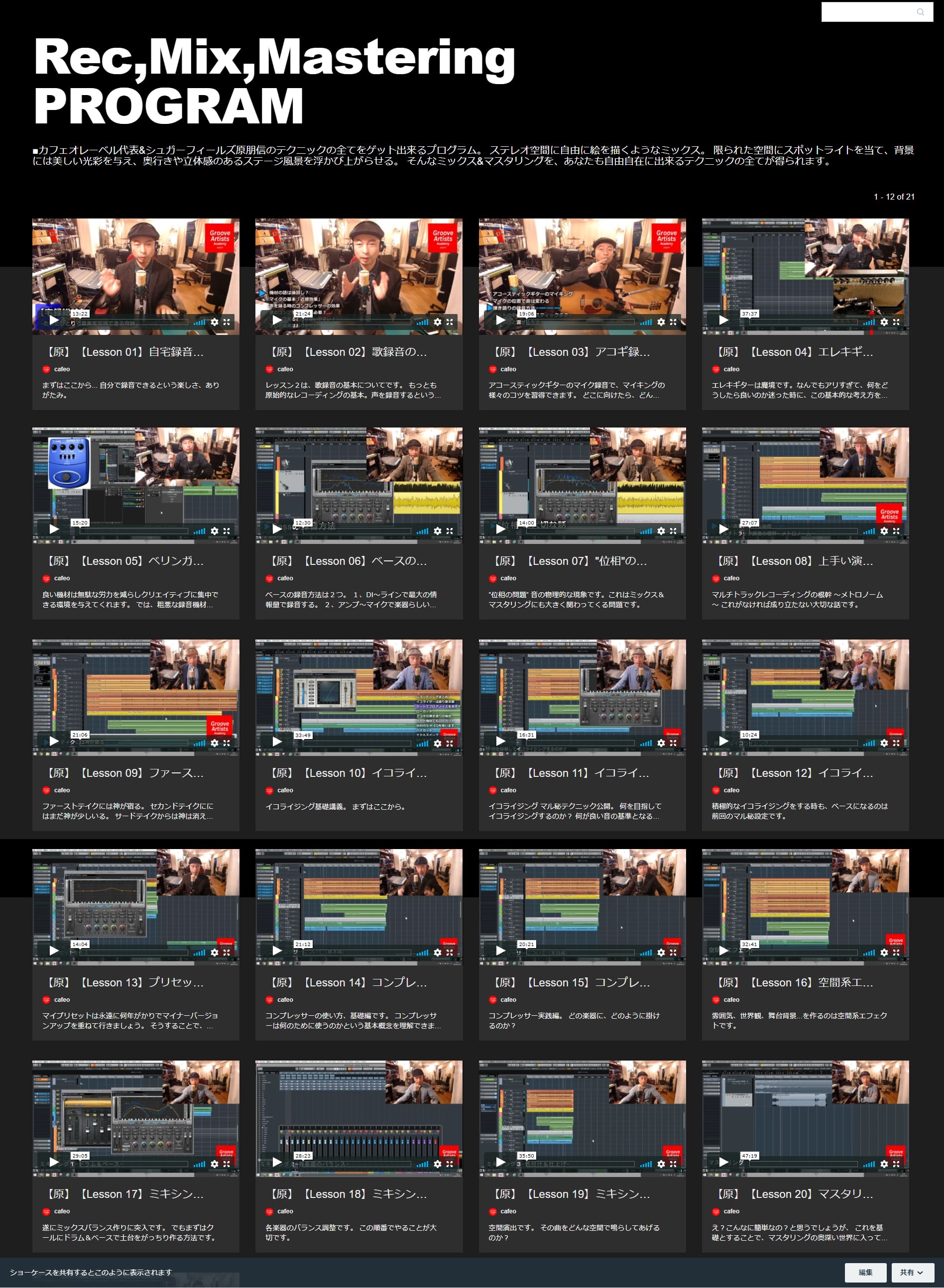Play the Lesson 01 video
Viewport: 944px width, 1288px height.
(54, 320)
